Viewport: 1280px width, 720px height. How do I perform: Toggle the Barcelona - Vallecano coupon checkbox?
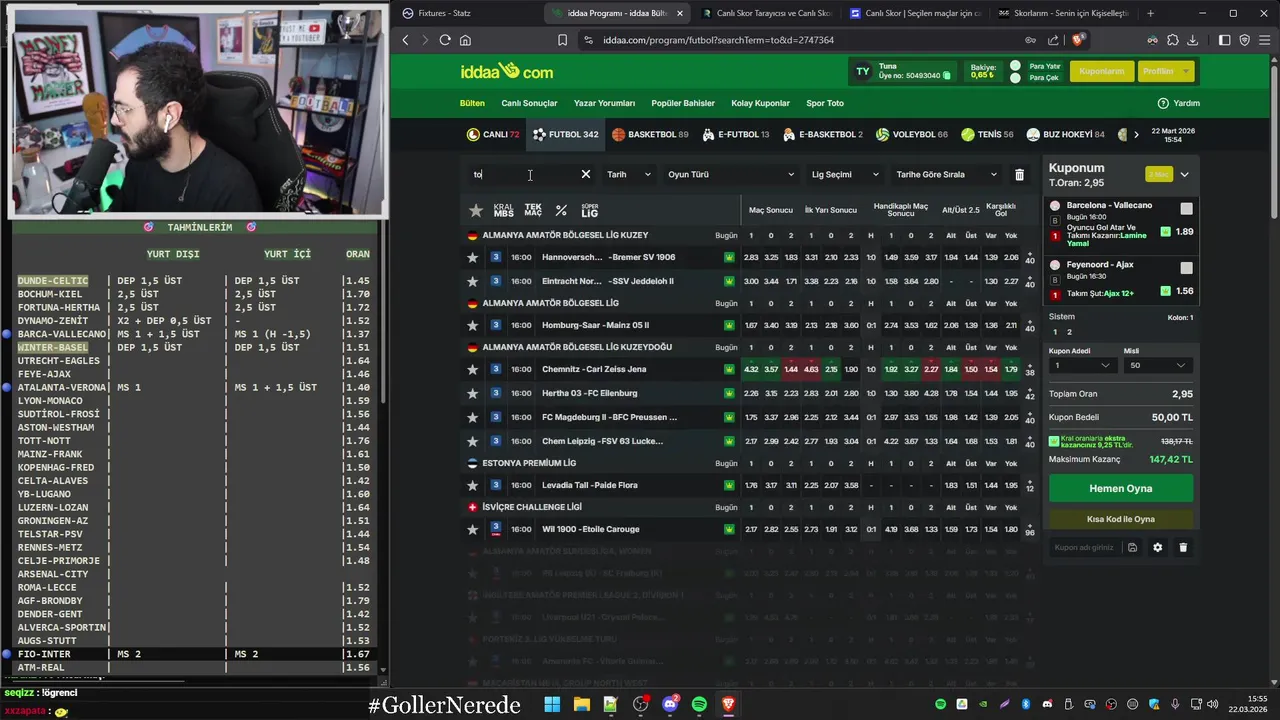tap(1186, 209)
